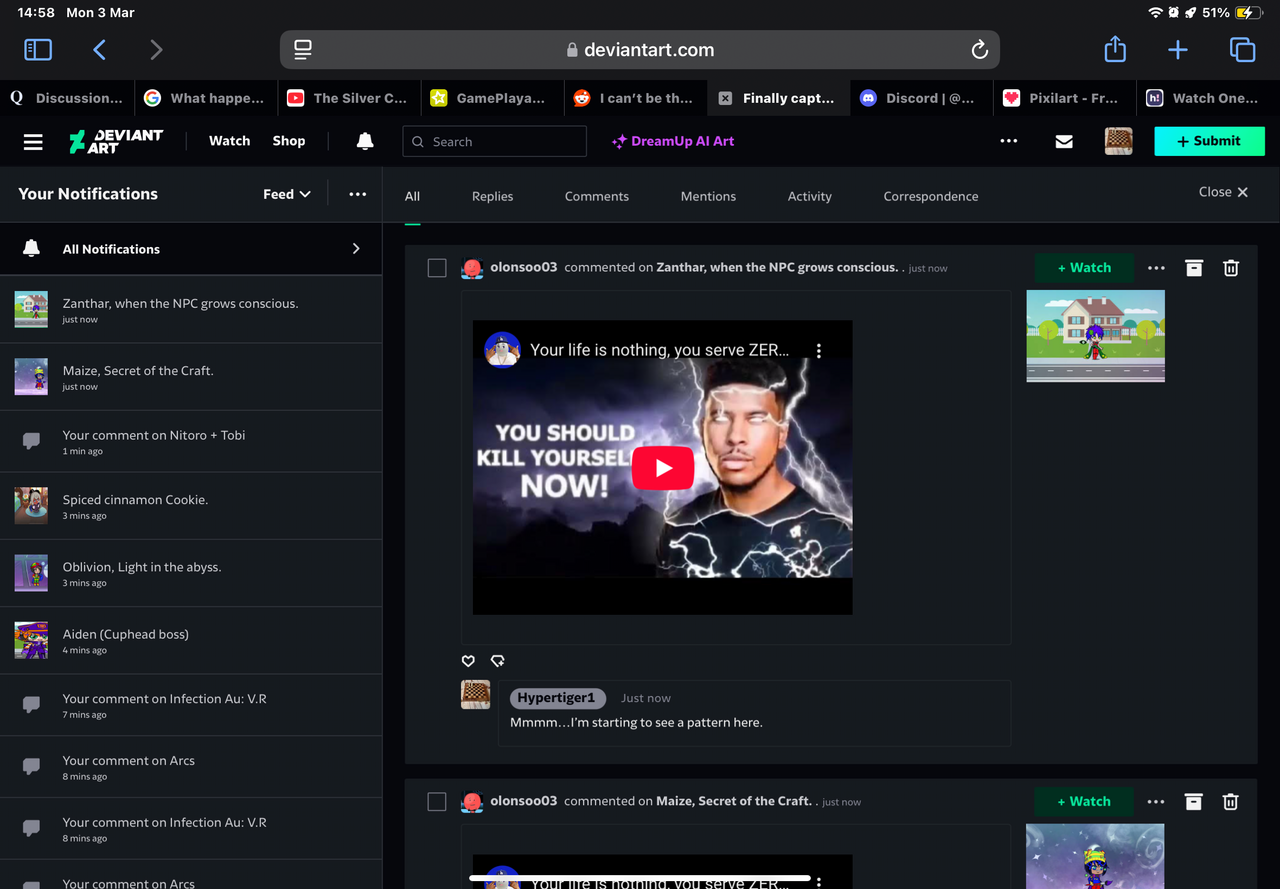Archive the Maize comment notification
This screenshot has height=889, width=1280.
(x=1194, y=801)
